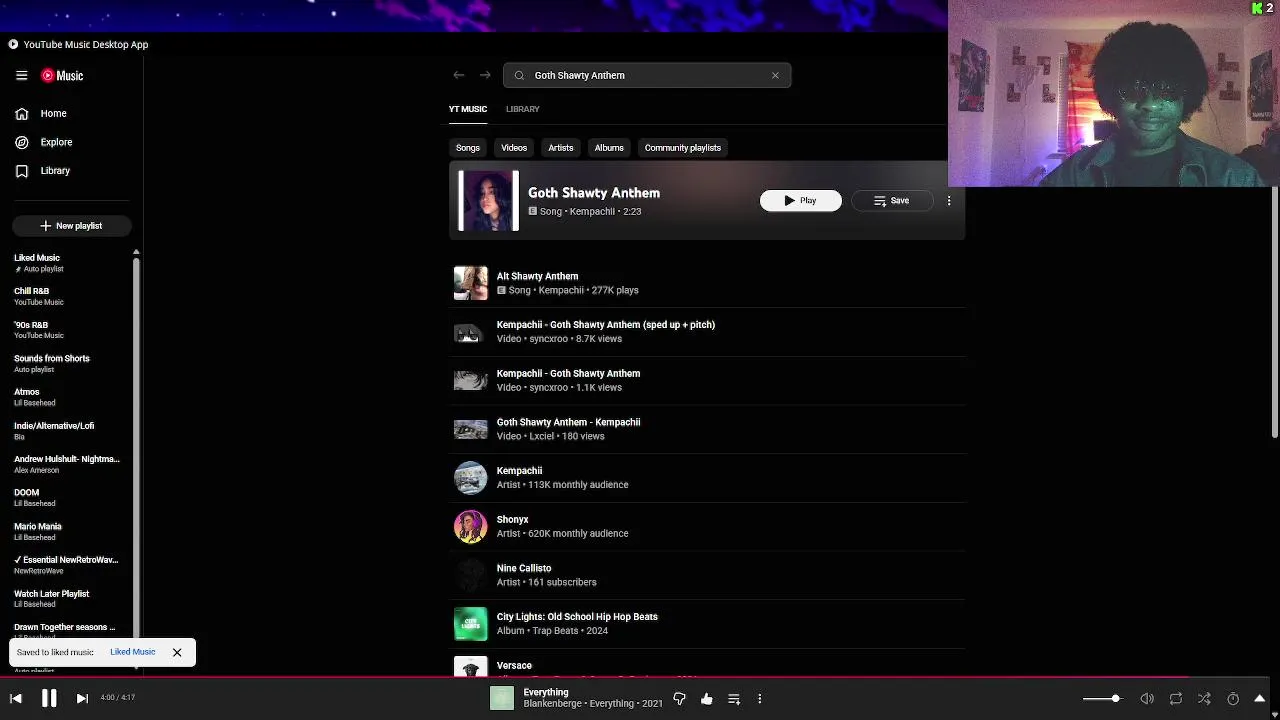
Task: Filter results by Songs
Action: [468, 148]
